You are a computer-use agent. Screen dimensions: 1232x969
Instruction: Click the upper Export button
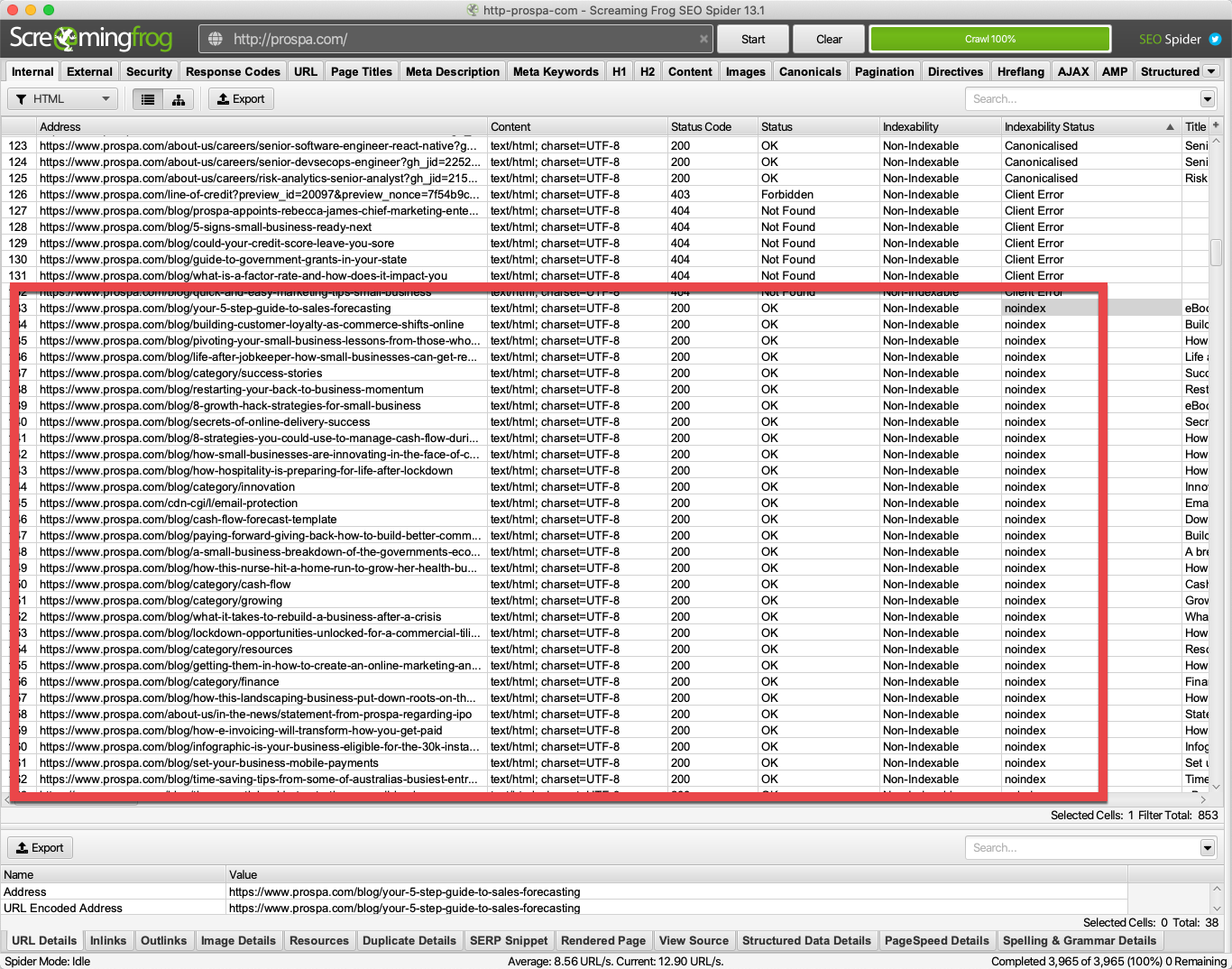click(241, 99)
